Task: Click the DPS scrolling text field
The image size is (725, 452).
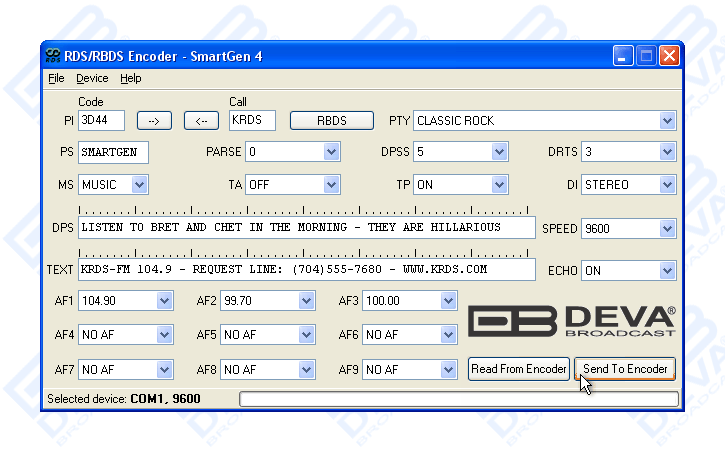Action: 306,228
